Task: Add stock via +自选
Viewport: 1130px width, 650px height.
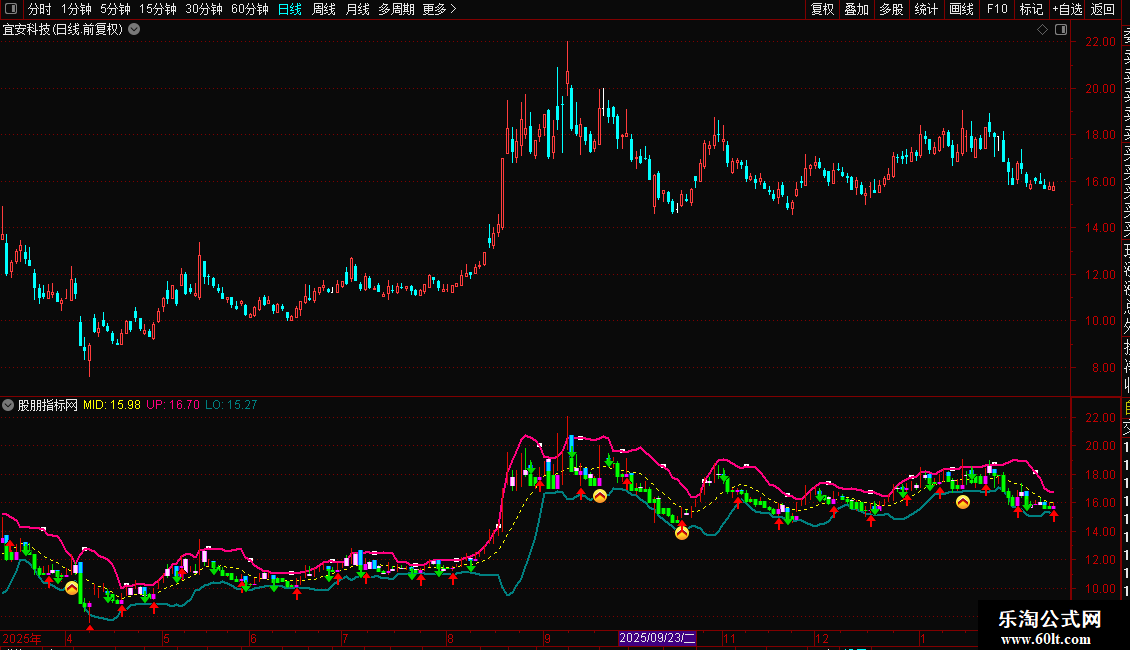Action: coord(1068,9)
